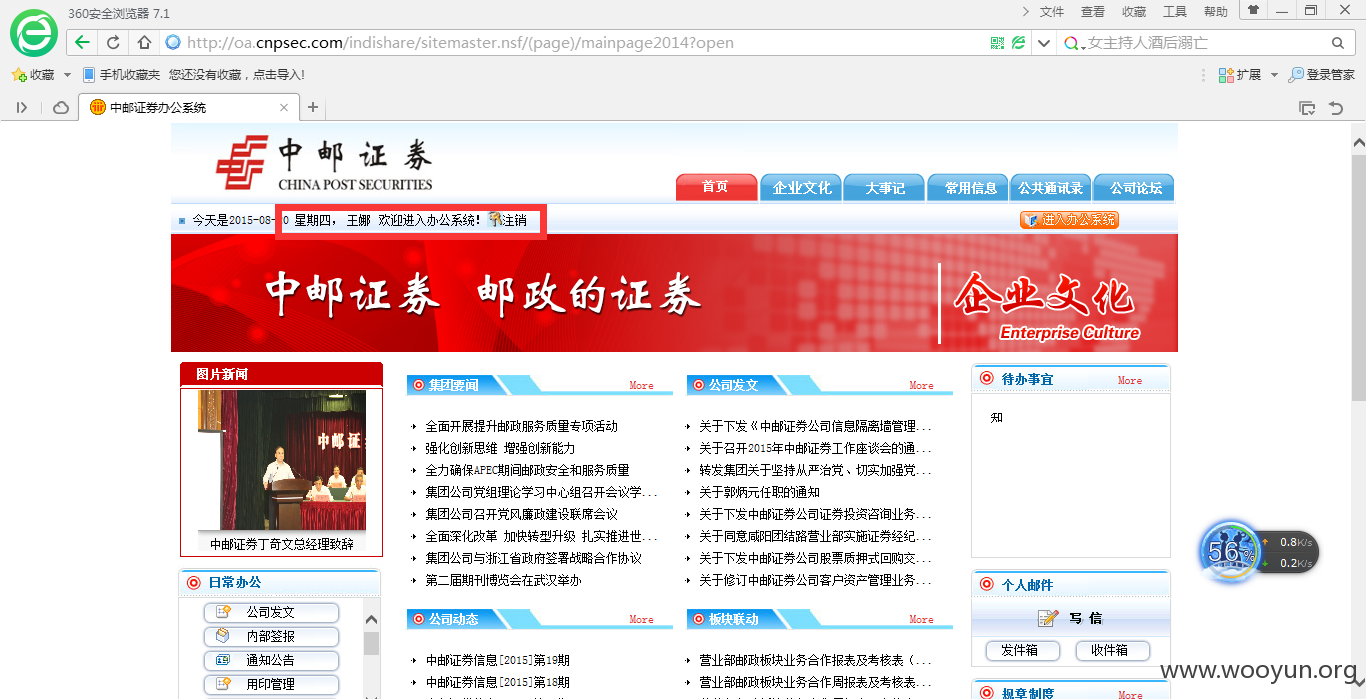The width and height of the screenshot is (1366, 699).
Task: Select the 公共通讯录 navigation tab
Action: [1050, 187]
